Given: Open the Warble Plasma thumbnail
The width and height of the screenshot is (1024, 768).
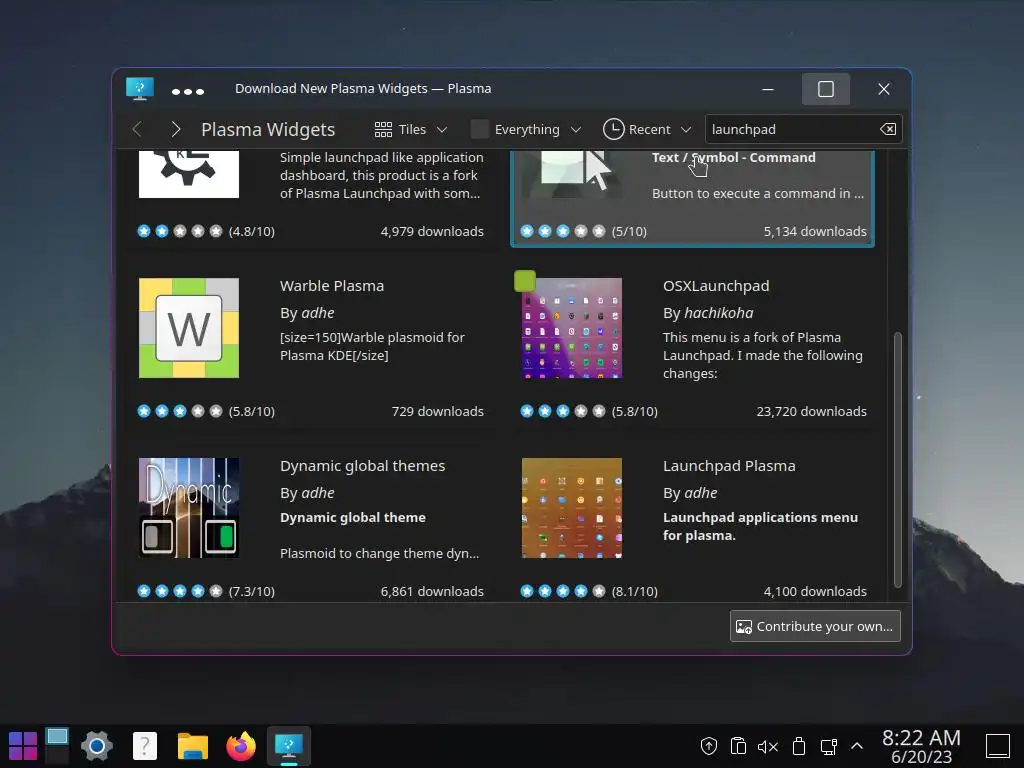Looking at the screenshot, I should (189, 328).
